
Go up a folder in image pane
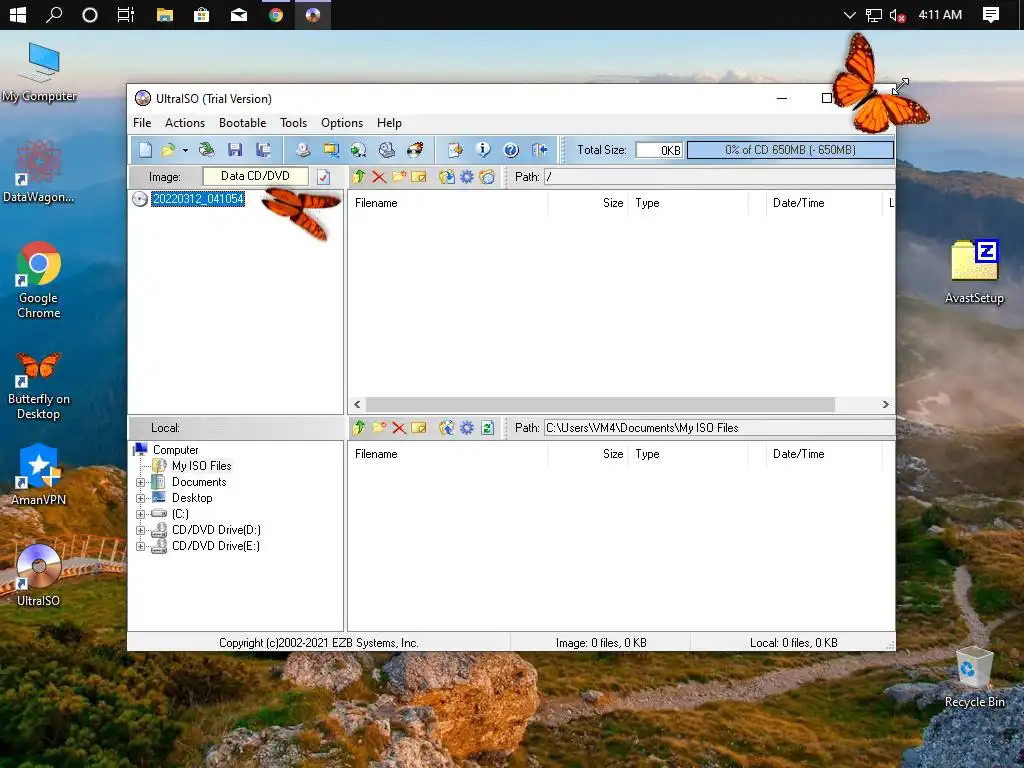(x=358, y=176)
